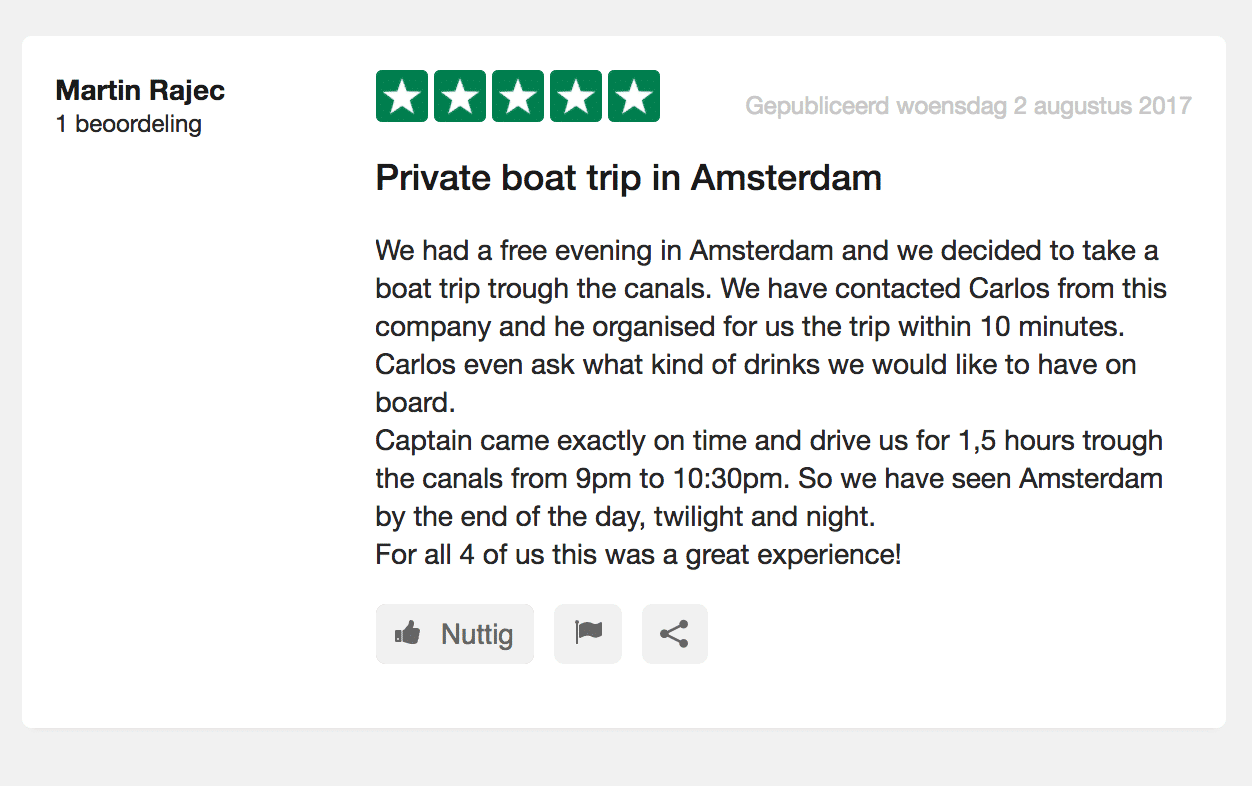Click the line starting "Captain came exactly on time"
Image resolution: width=1252 pixels, height=786 pixels.
(768, 440)
